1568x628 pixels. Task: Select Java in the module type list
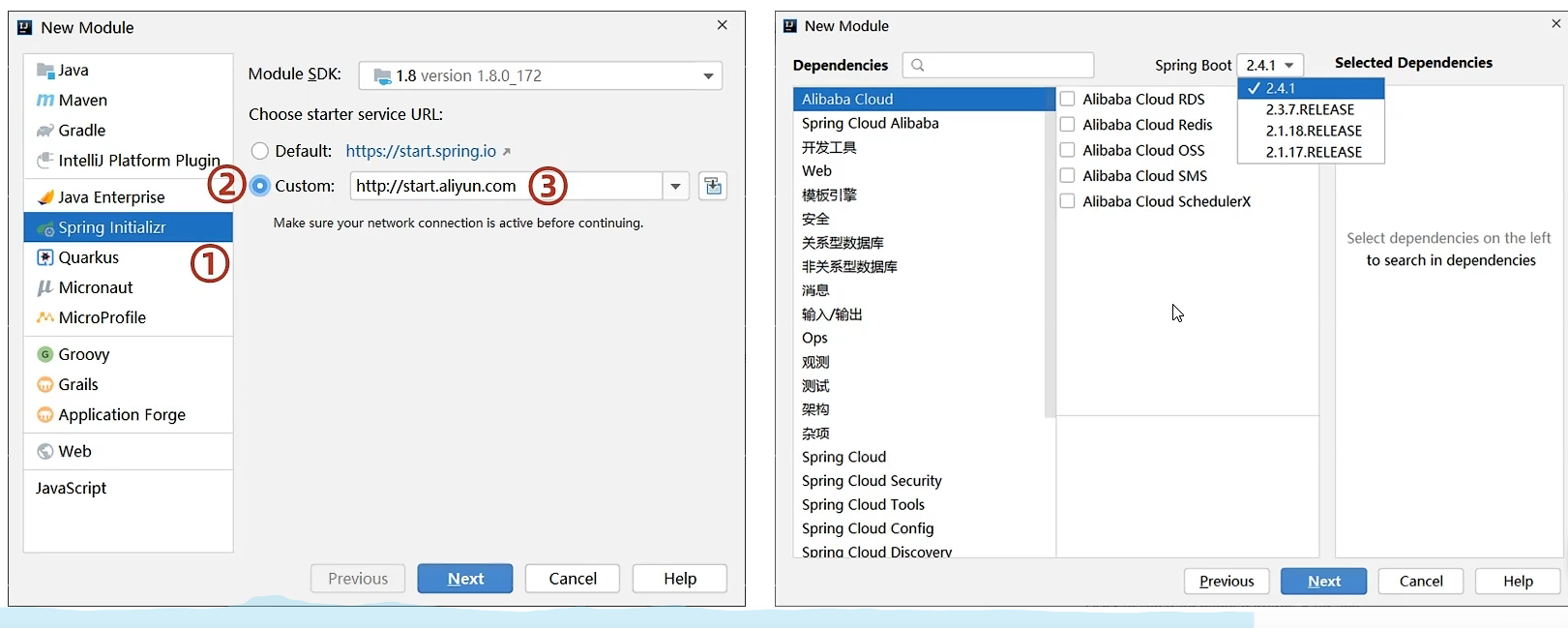(128, 70)
